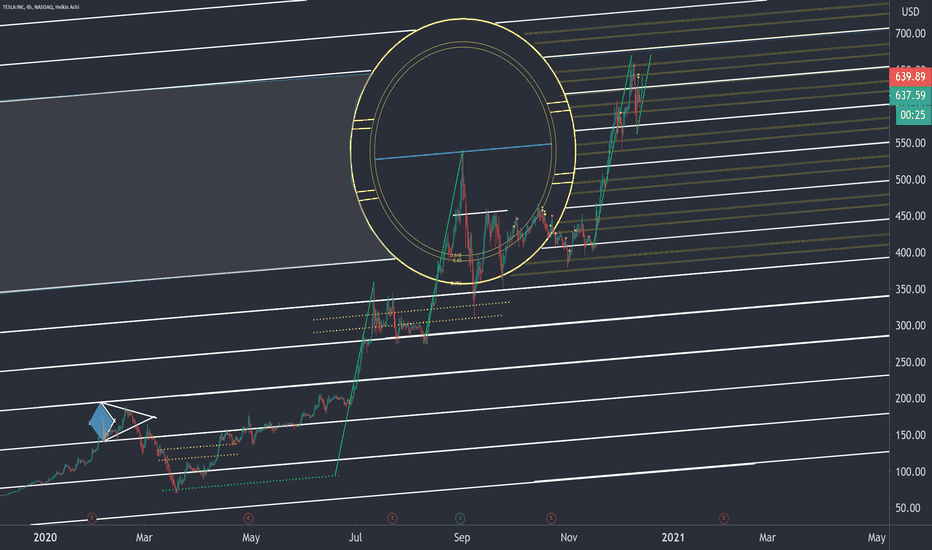Image resolution: width=932 pixels, height=550 pixels.
Task: Click the 350.00 price axis value
Action: point(911,290)
